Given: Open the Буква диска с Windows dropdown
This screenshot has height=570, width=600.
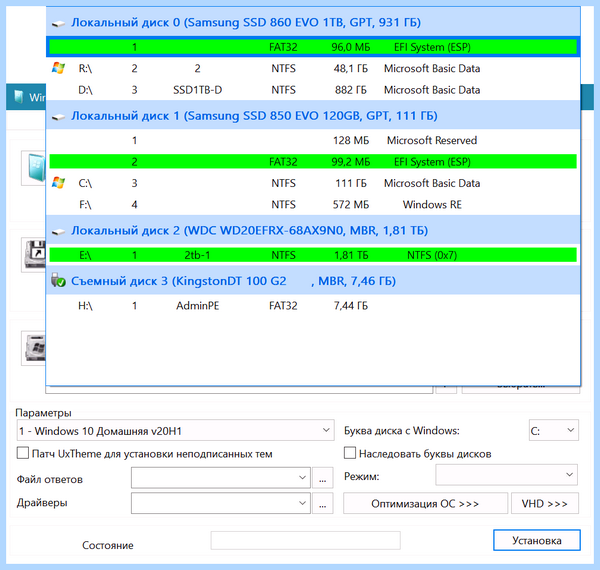Looking at the screenshot, I should pyautogui.click(x=554, y=430).
